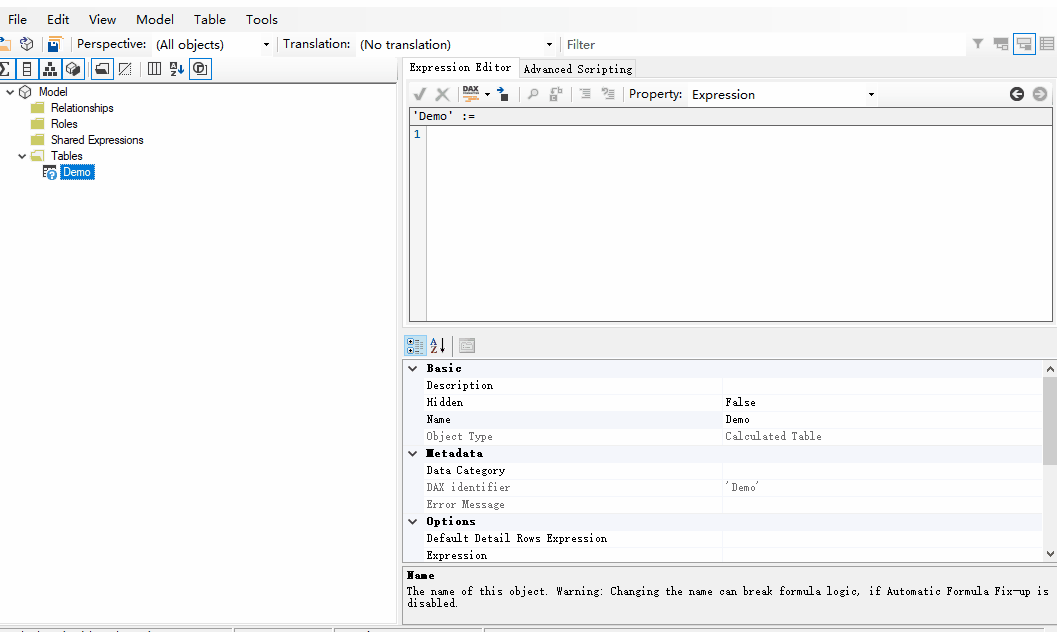The width and height of the screenshot is (1057, 632).
Task: Accept expression changes with the checkmark icon
Action: tap(419, 94)
